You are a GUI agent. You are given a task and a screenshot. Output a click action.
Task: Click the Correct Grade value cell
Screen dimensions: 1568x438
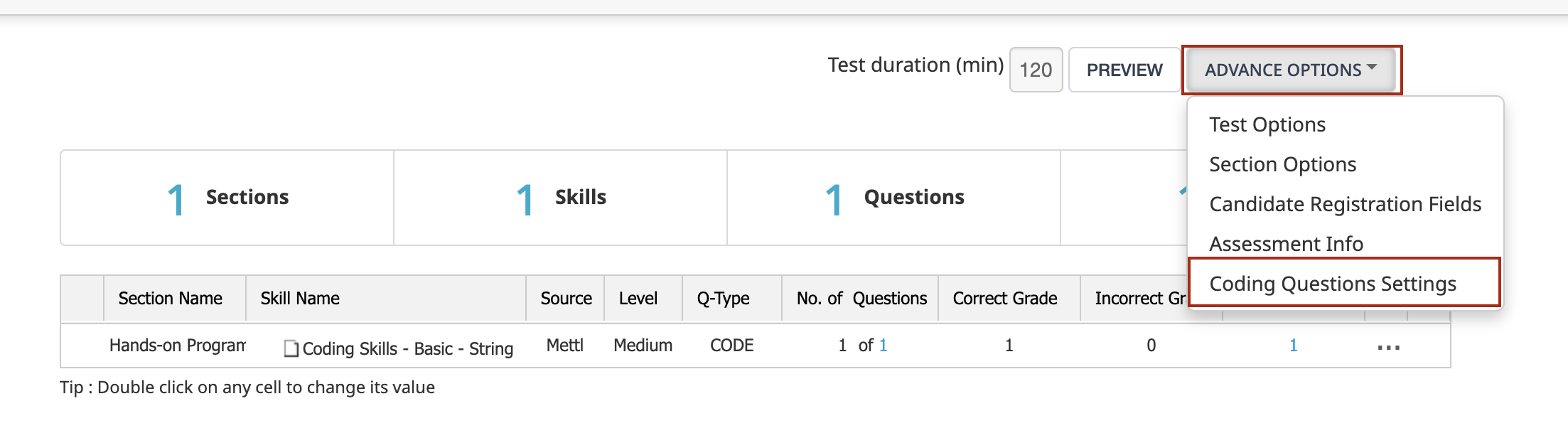1009,346
